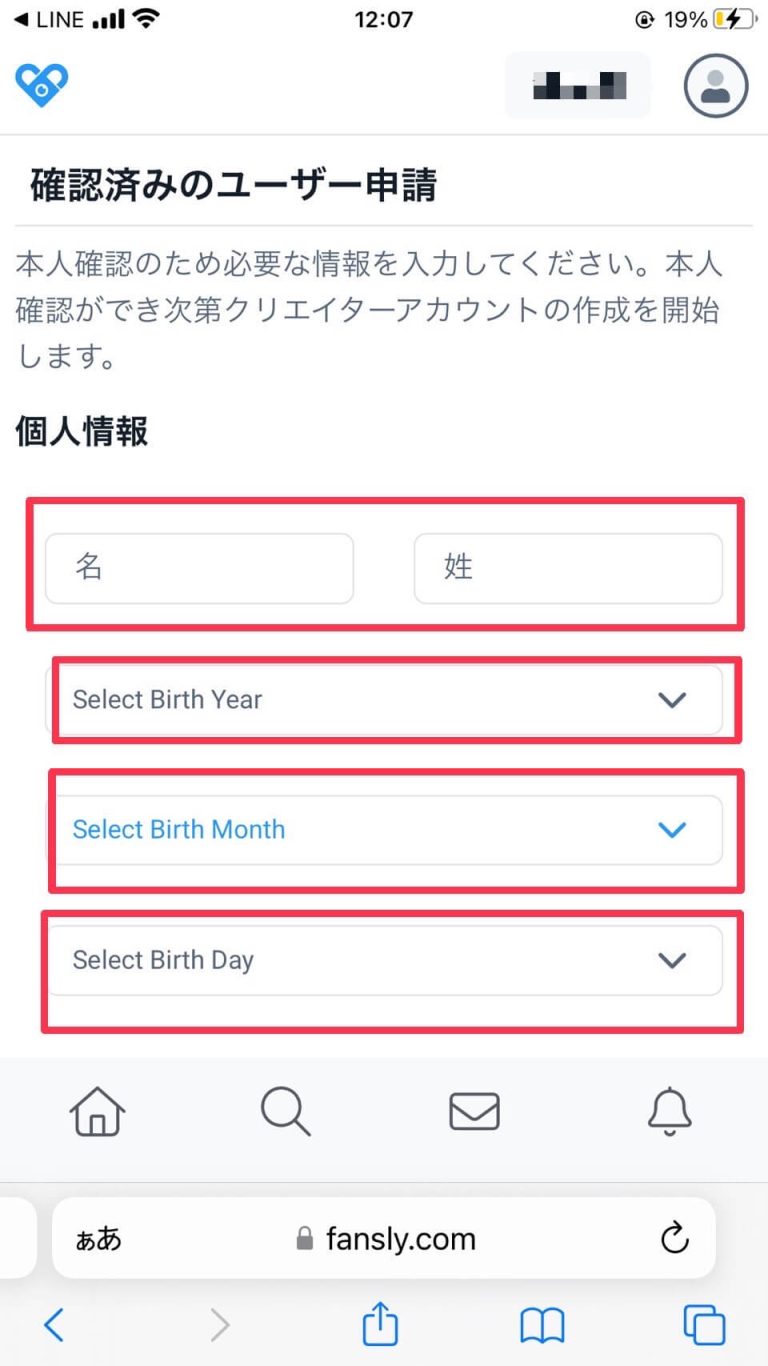Open the Select Birth Year dropdown
Viewport: 768px width, 1366px height.
385,700
